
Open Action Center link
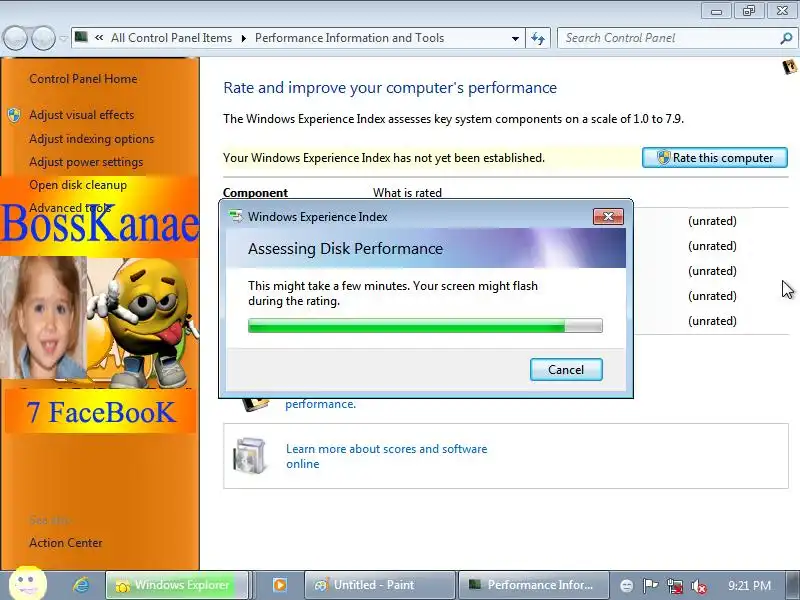point(66,543)
